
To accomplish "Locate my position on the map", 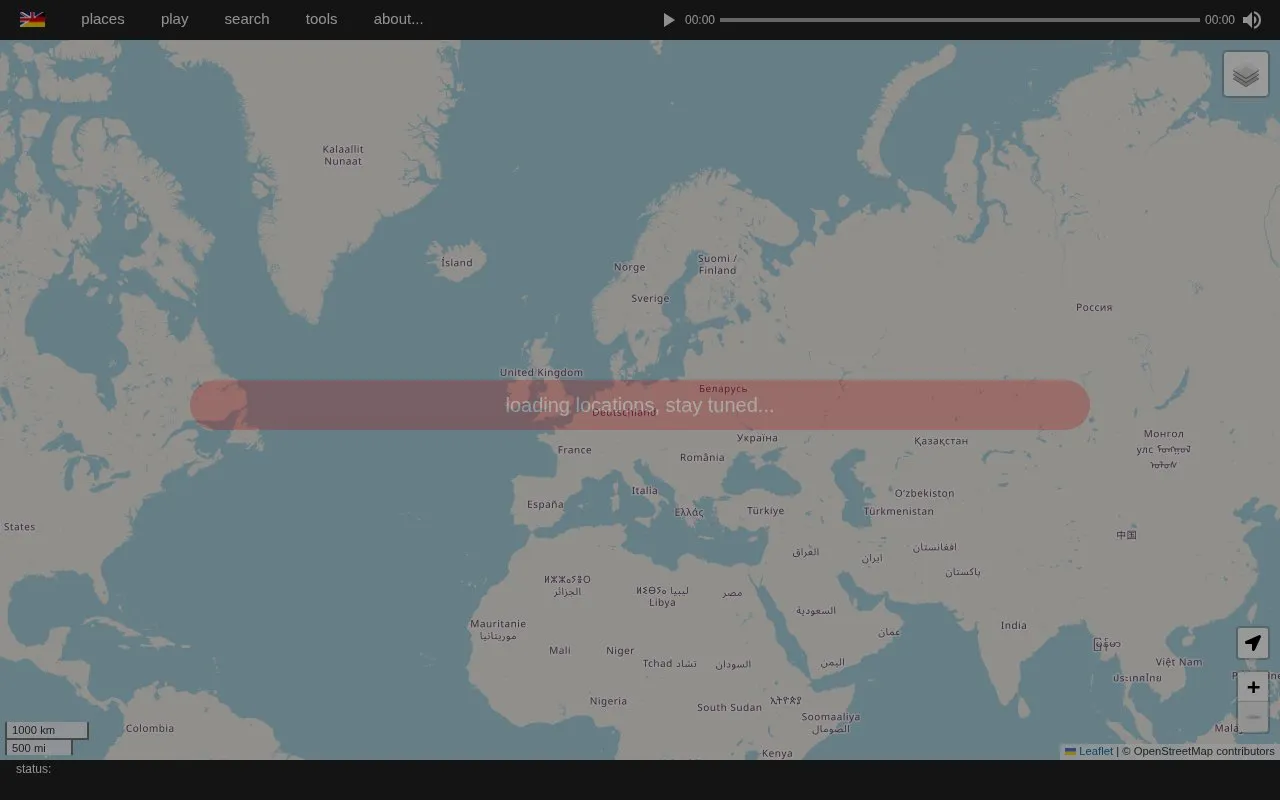I will tap(1253, 643).
